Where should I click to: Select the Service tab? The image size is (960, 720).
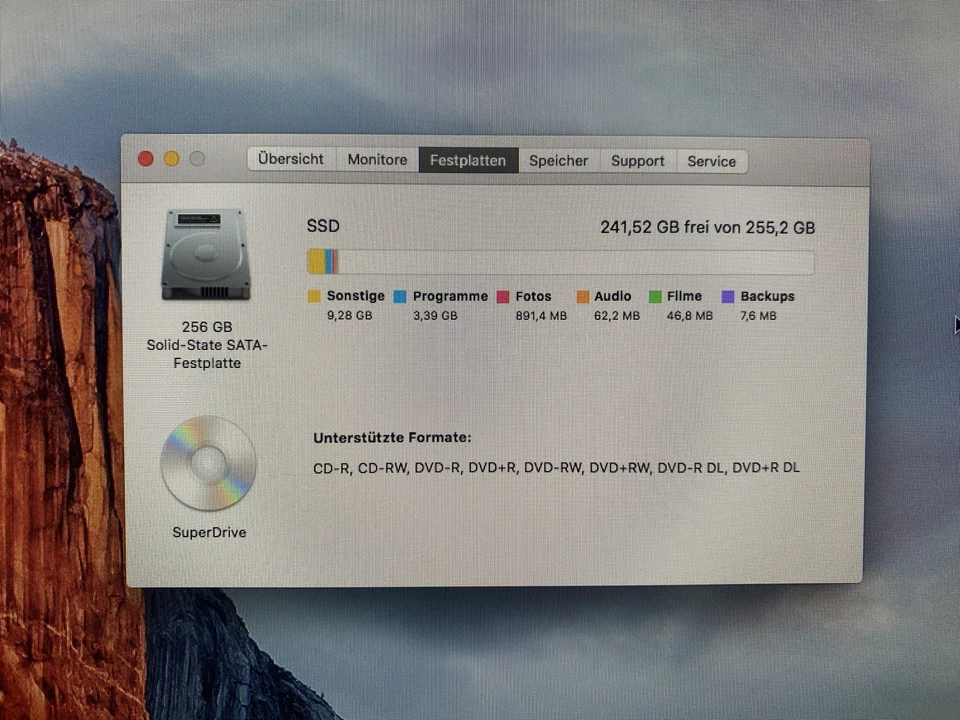711,160
